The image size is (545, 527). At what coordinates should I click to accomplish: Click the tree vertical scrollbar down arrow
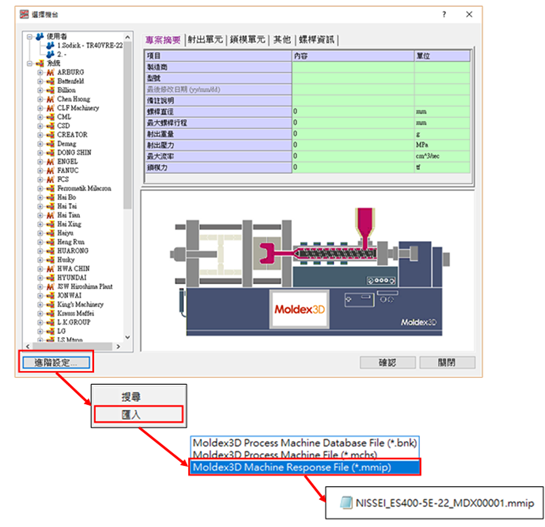pos(128,337)
